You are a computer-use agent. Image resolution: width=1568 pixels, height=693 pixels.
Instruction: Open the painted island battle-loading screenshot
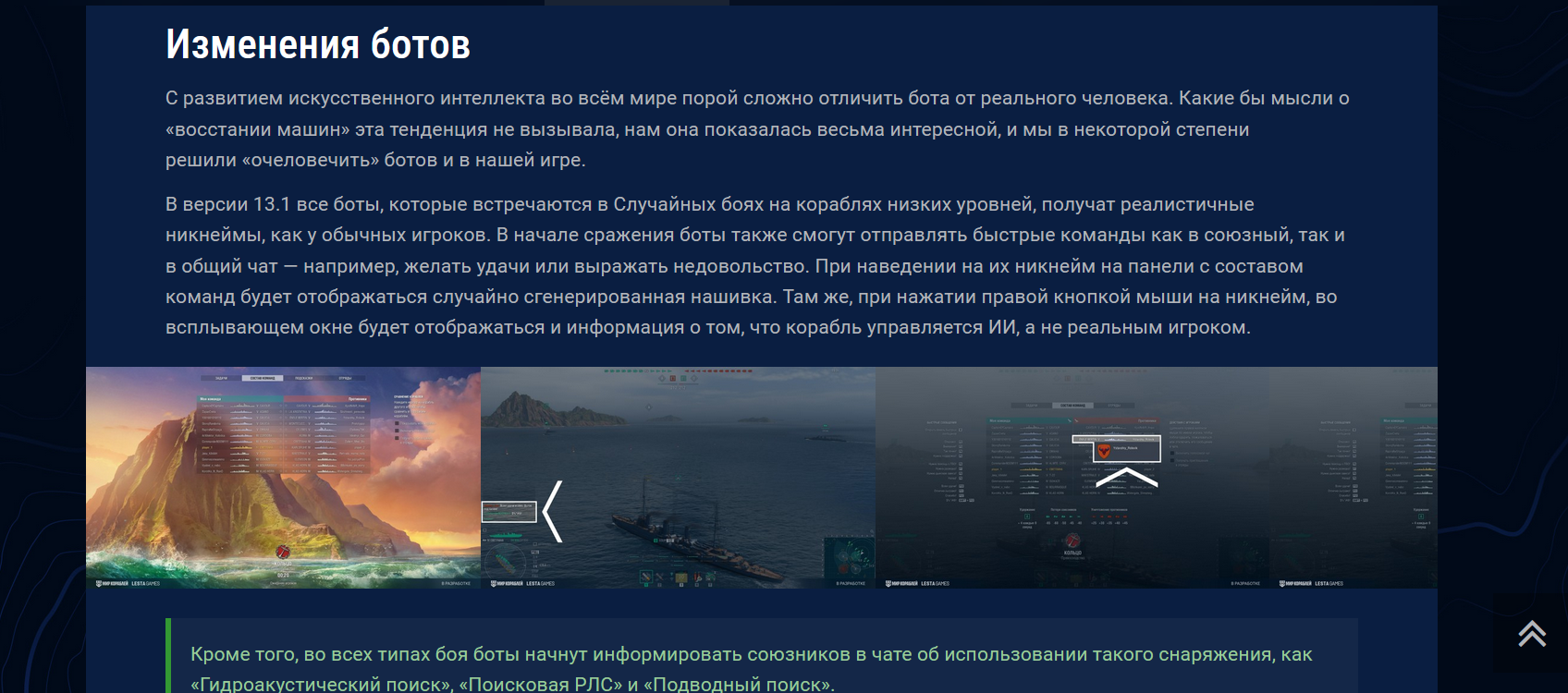pyautogui.click(x=283, y=478)
